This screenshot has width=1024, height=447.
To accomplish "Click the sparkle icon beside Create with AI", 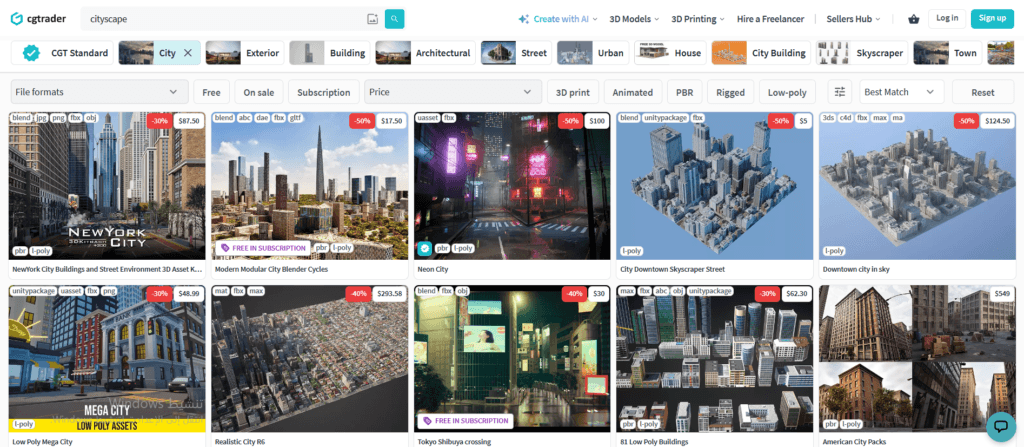I will [523, 19].
